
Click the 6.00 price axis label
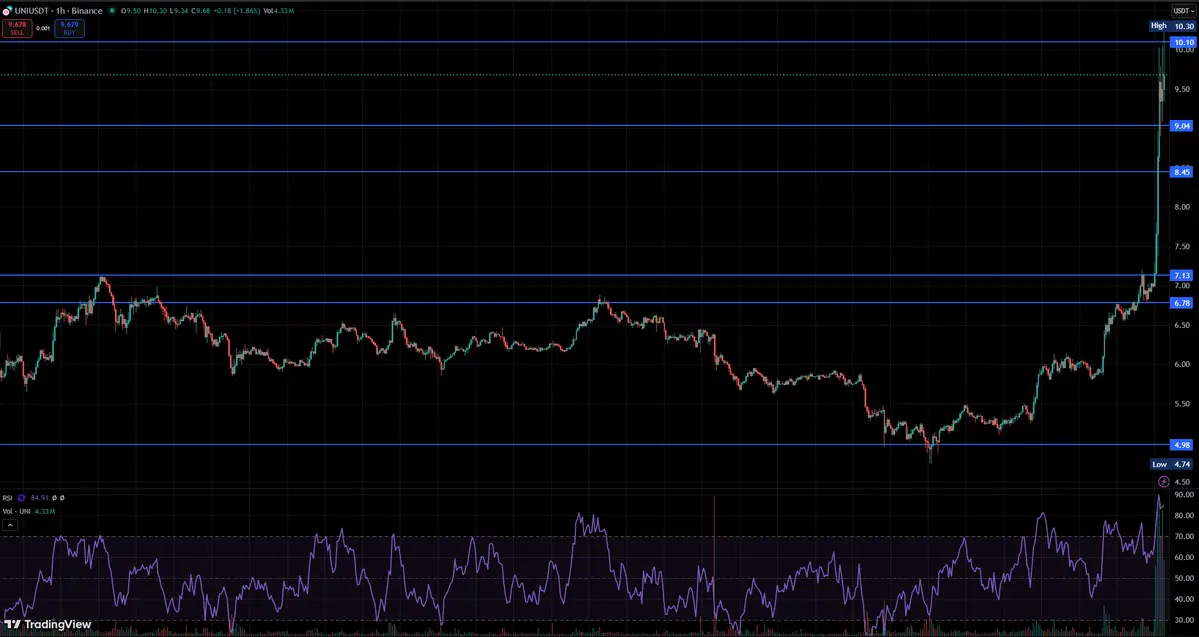(x=1181, y=364)
